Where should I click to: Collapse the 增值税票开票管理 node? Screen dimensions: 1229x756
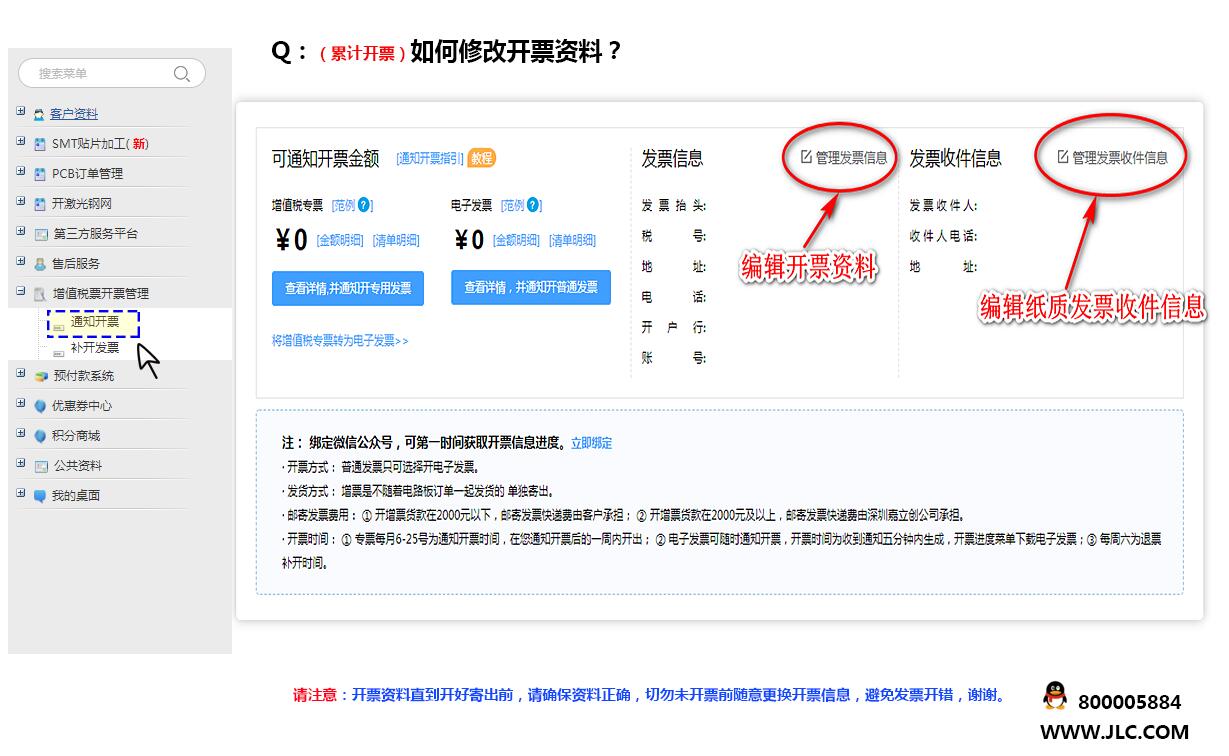21,292
